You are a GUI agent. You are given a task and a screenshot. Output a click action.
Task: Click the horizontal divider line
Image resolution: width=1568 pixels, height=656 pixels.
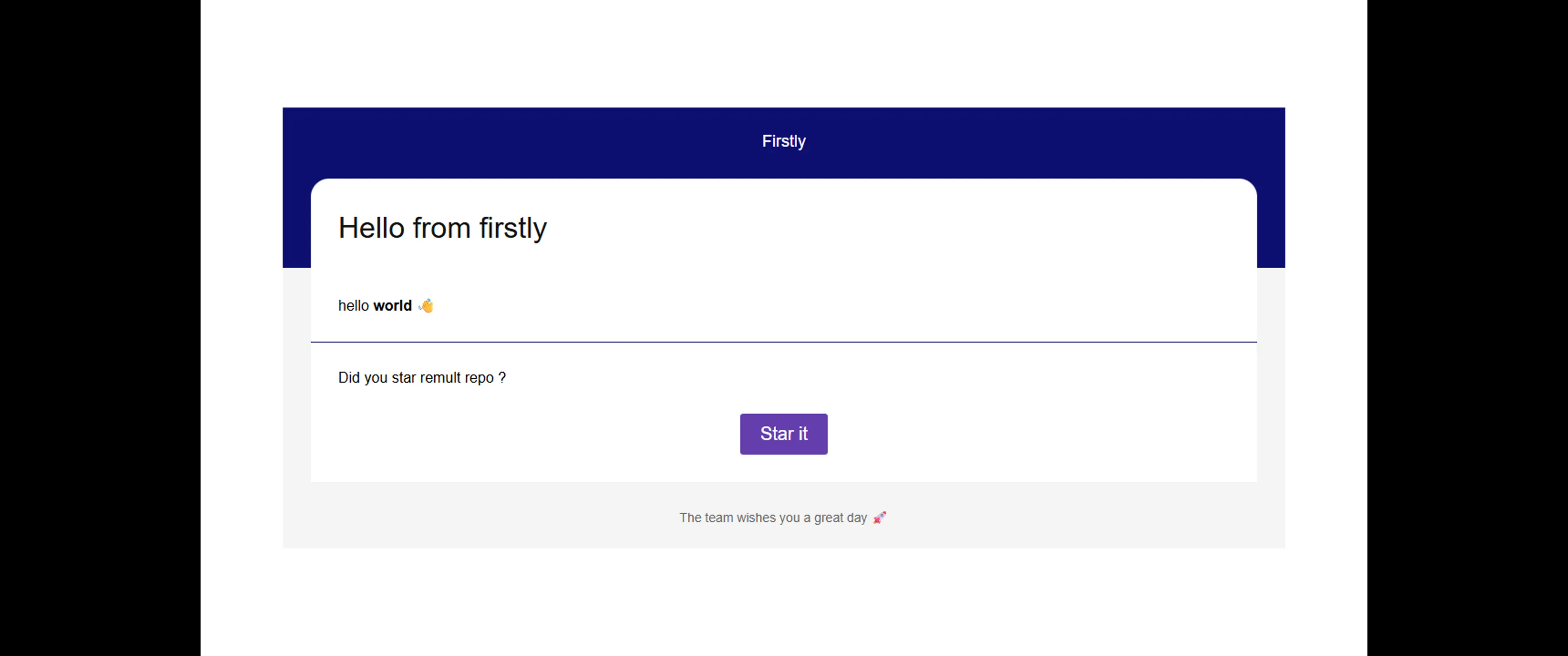click(784, 342)
